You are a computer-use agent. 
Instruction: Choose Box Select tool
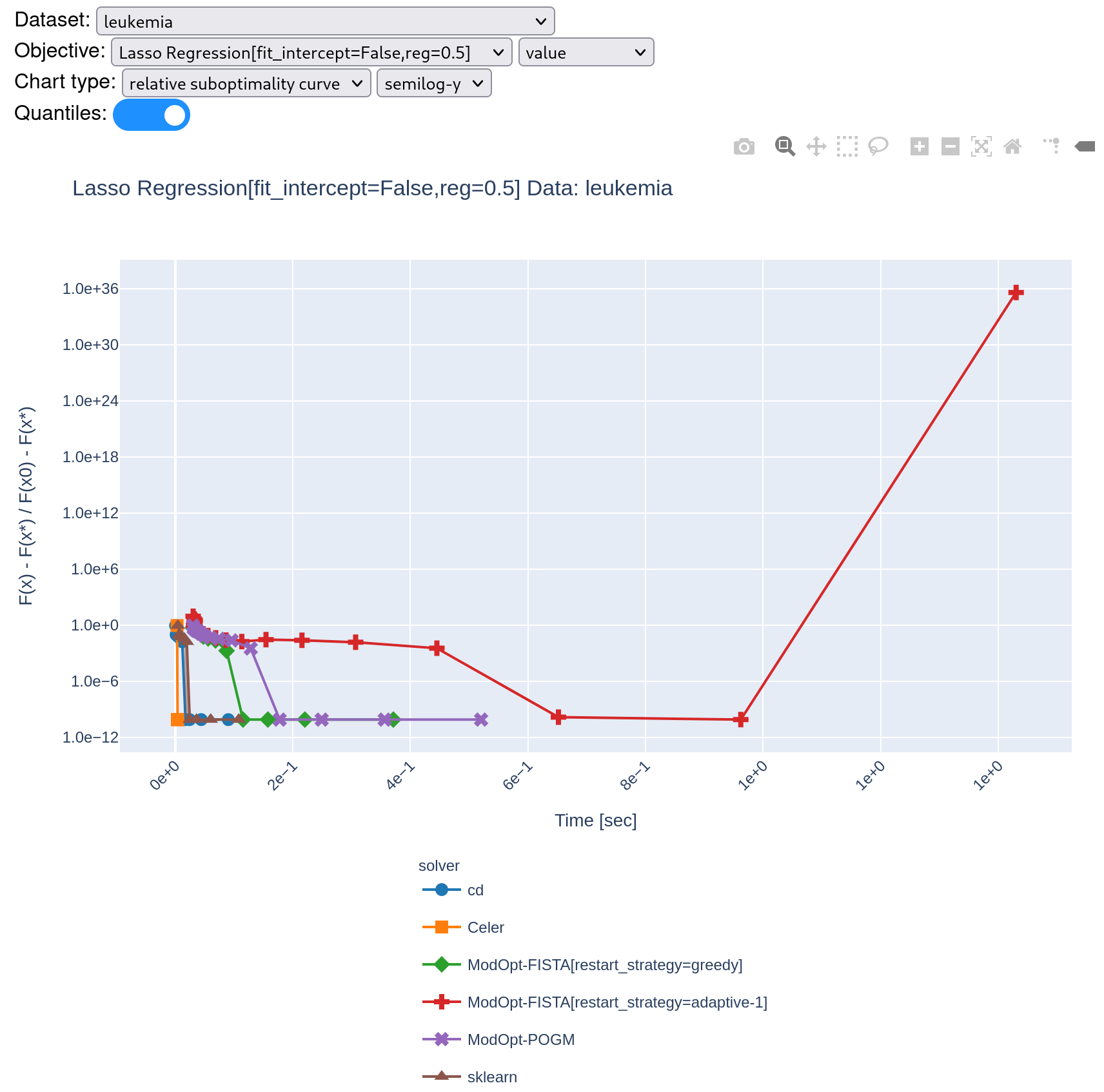(x=847, y=147)
